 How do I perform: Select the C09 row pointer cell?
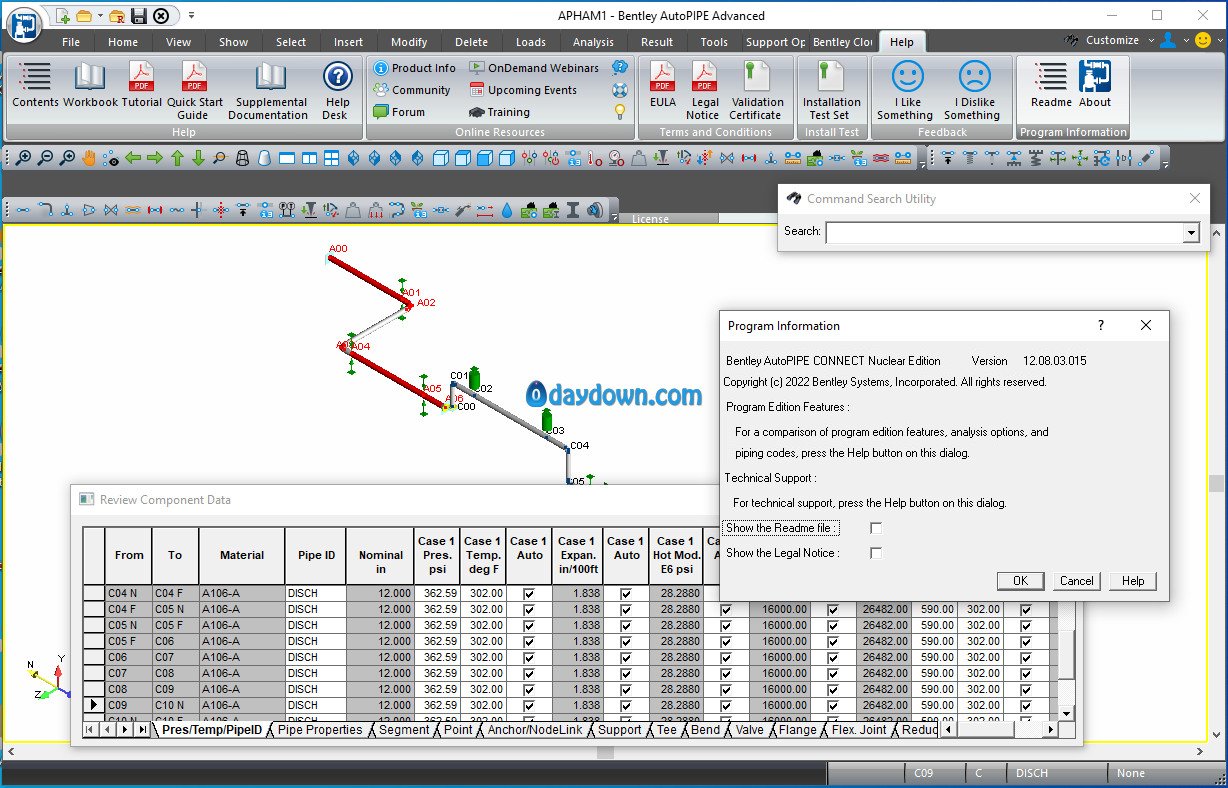(x=94, y=705)
